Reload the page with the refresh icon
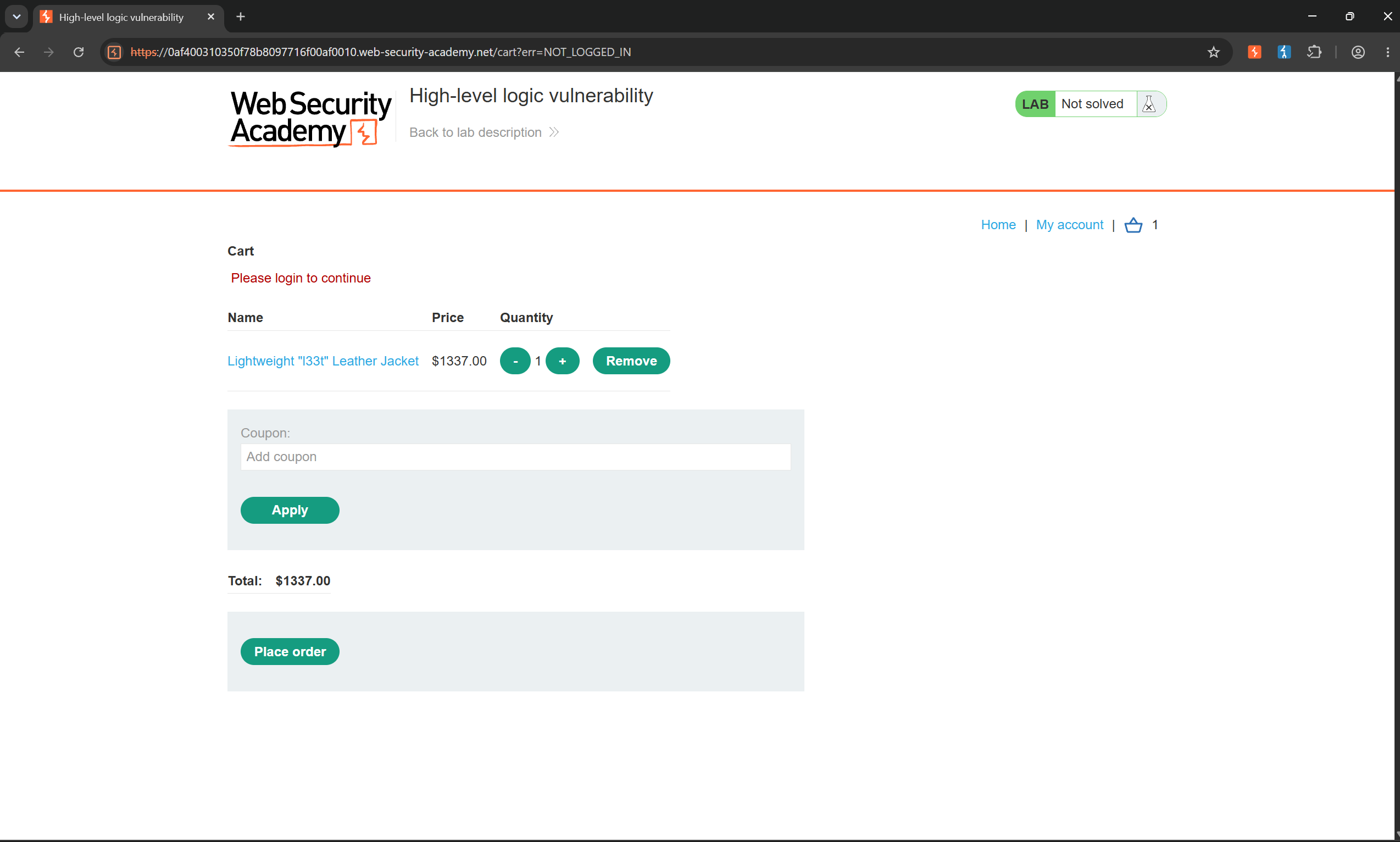The image size is (1400, 842). pos(79,52)
